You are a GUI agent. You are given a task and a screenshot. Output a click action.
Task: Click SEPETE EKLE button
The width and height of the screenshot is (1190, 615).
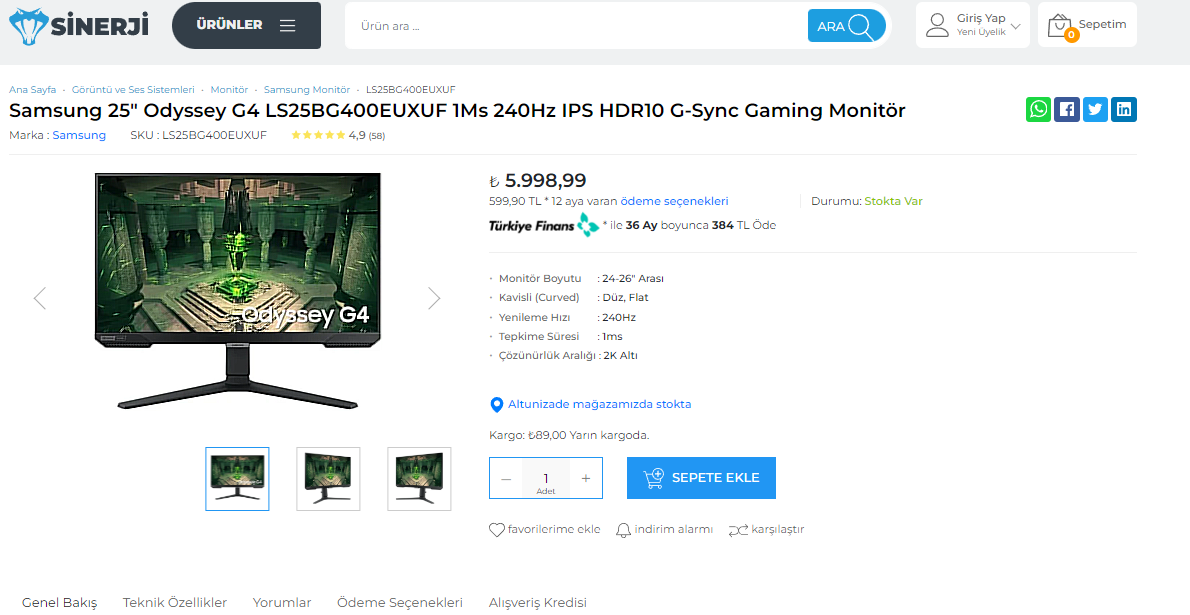click(x=701, y=478)
